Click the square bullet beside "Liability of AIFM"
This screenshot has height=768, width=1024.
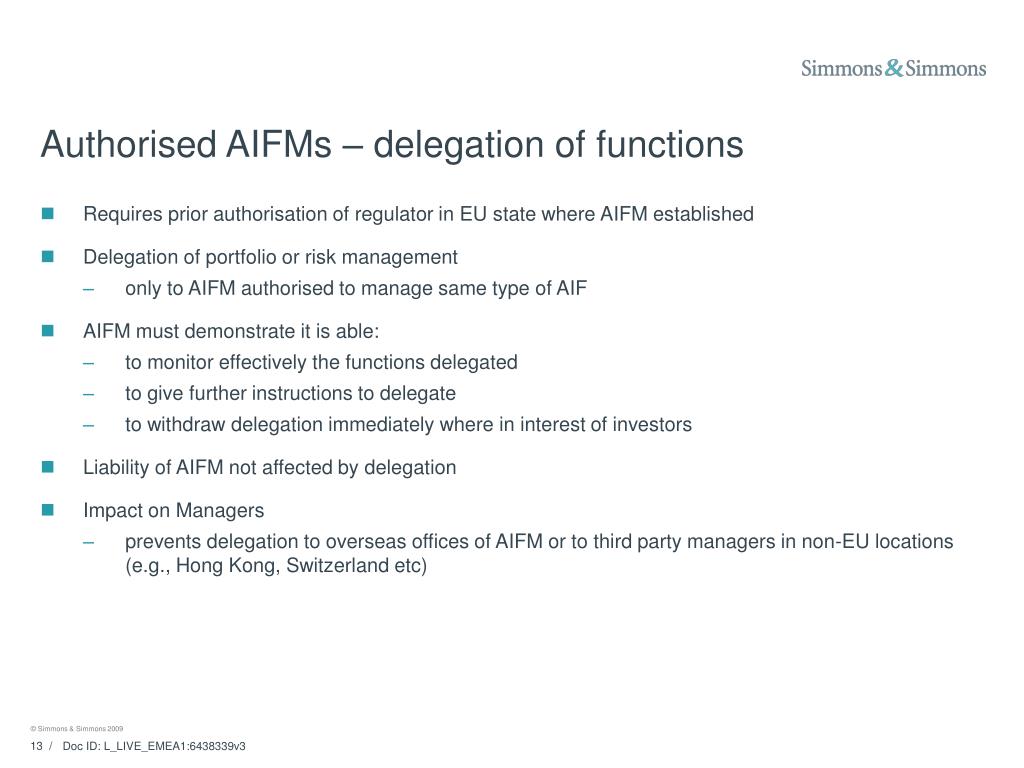pos(47,467)
